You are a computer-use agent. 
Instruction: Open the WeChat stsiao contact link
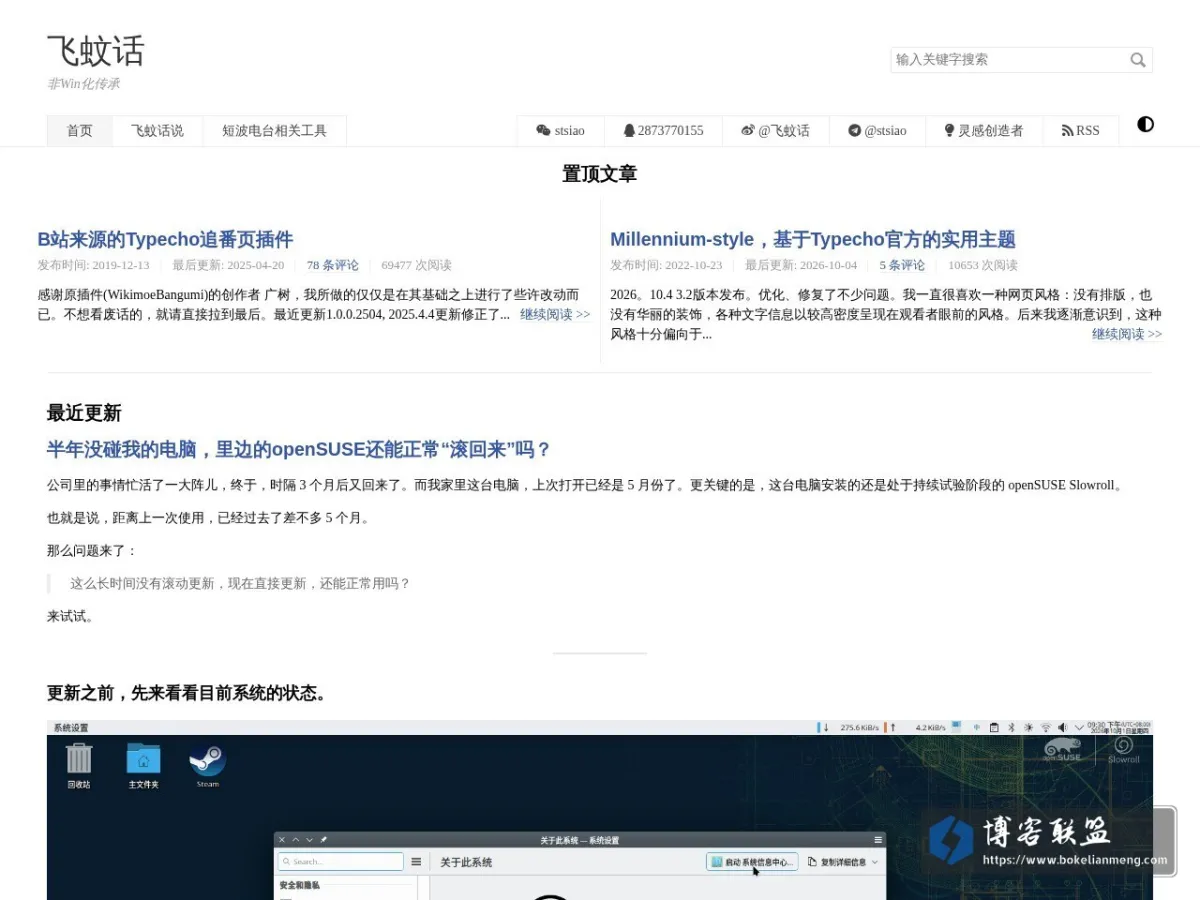point(560,131)
